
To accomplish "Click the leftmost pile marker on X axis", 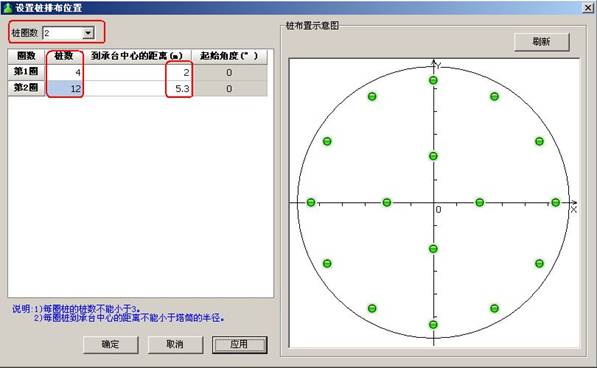I will tap(311, 202).
